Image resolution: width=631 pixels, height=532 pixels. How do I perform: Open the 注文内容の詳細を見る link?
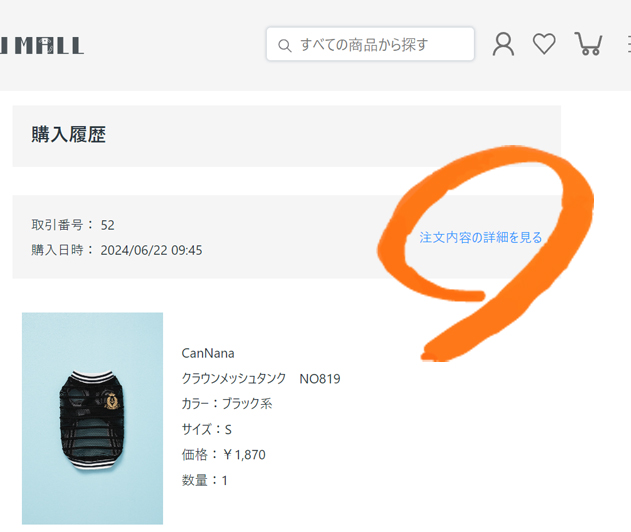480,237
